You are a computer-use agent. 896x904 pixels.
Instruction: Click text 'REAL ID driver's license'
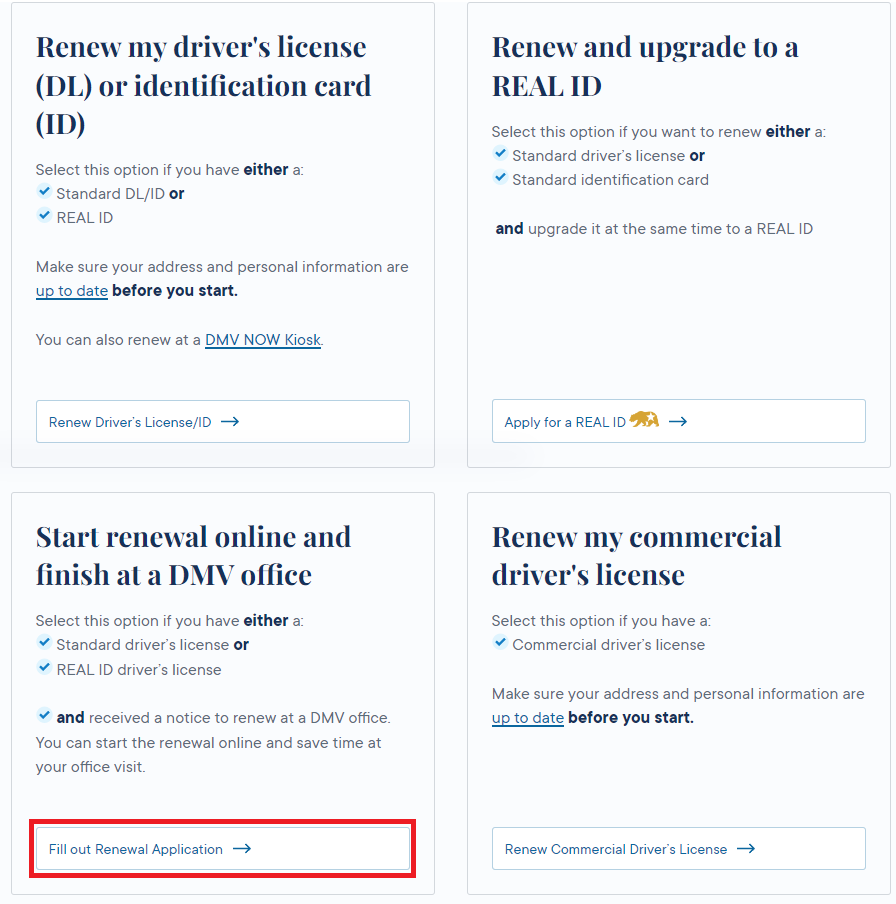coord(138,670)
